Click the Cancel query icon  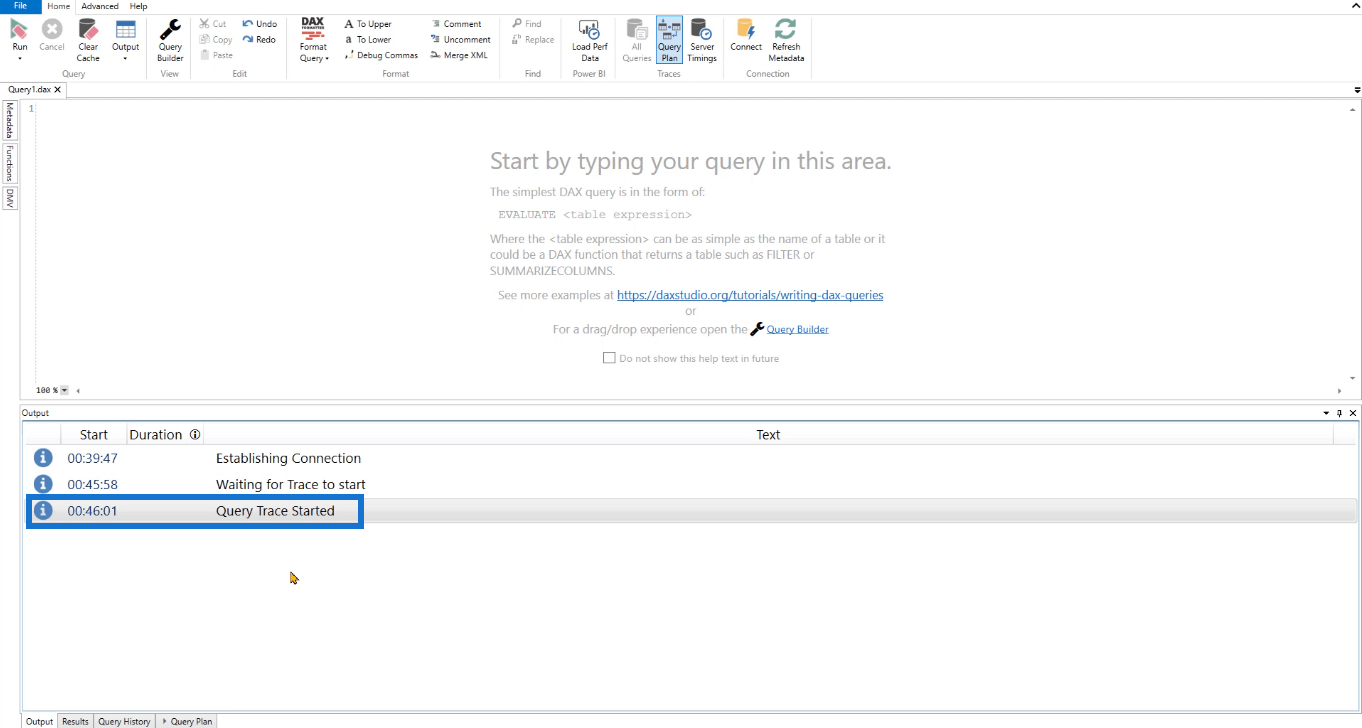(x=51, y=30)
